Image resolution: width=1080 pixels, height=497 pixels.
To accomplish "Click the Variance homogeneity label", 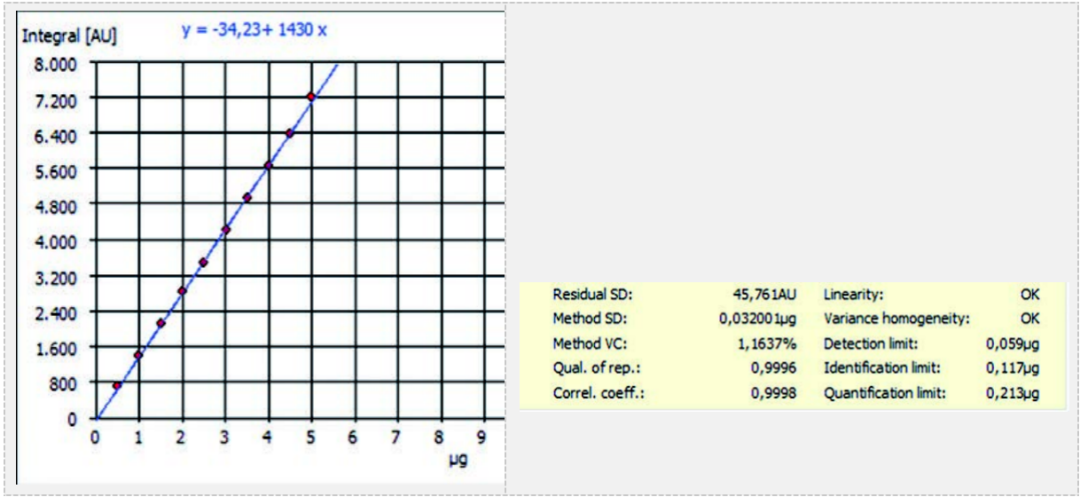I will point(897,319).
